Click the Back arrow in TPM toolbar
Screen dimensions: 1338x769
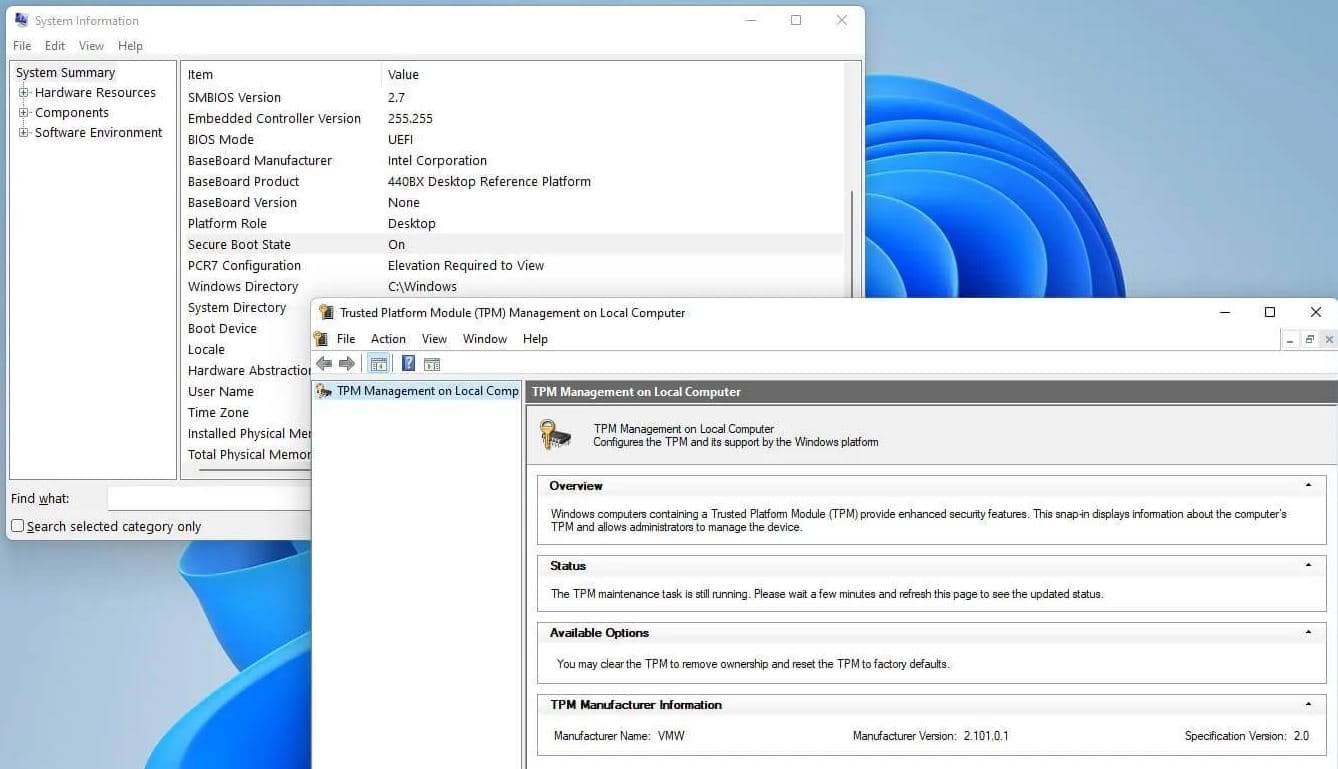tap(324, 364)
